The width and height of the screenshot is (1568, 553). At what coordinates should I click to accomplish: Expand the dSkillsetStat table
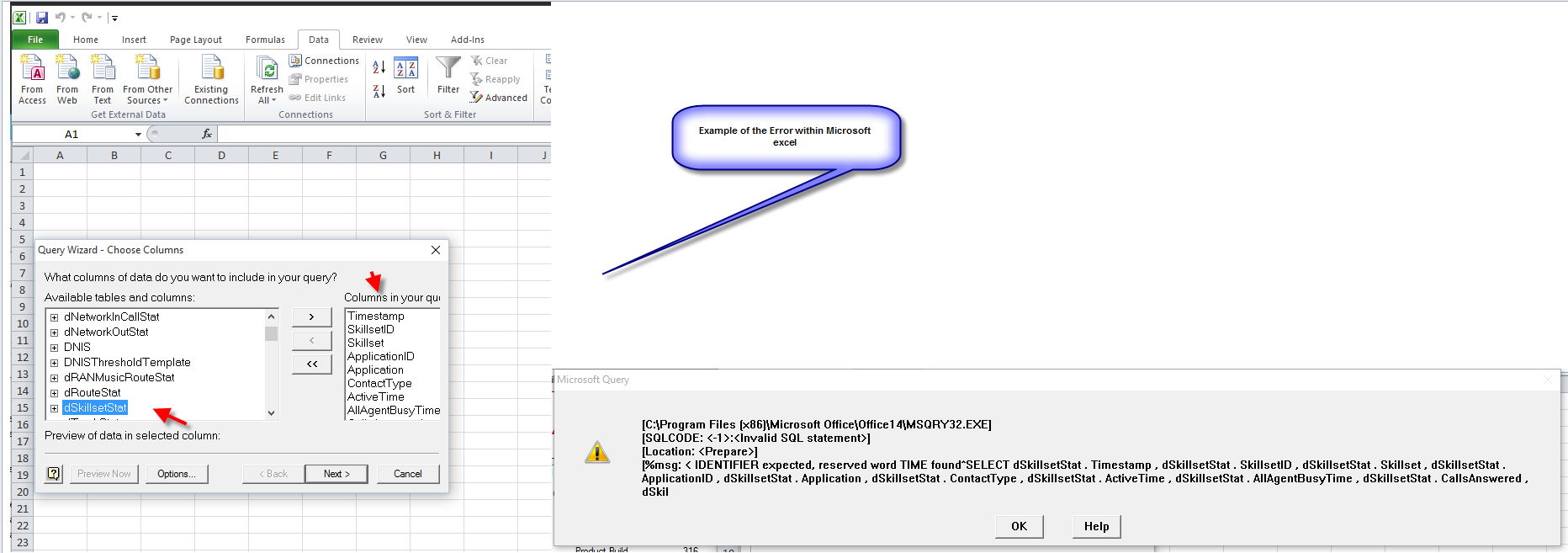pyautogui.click(x=55, y=408)
